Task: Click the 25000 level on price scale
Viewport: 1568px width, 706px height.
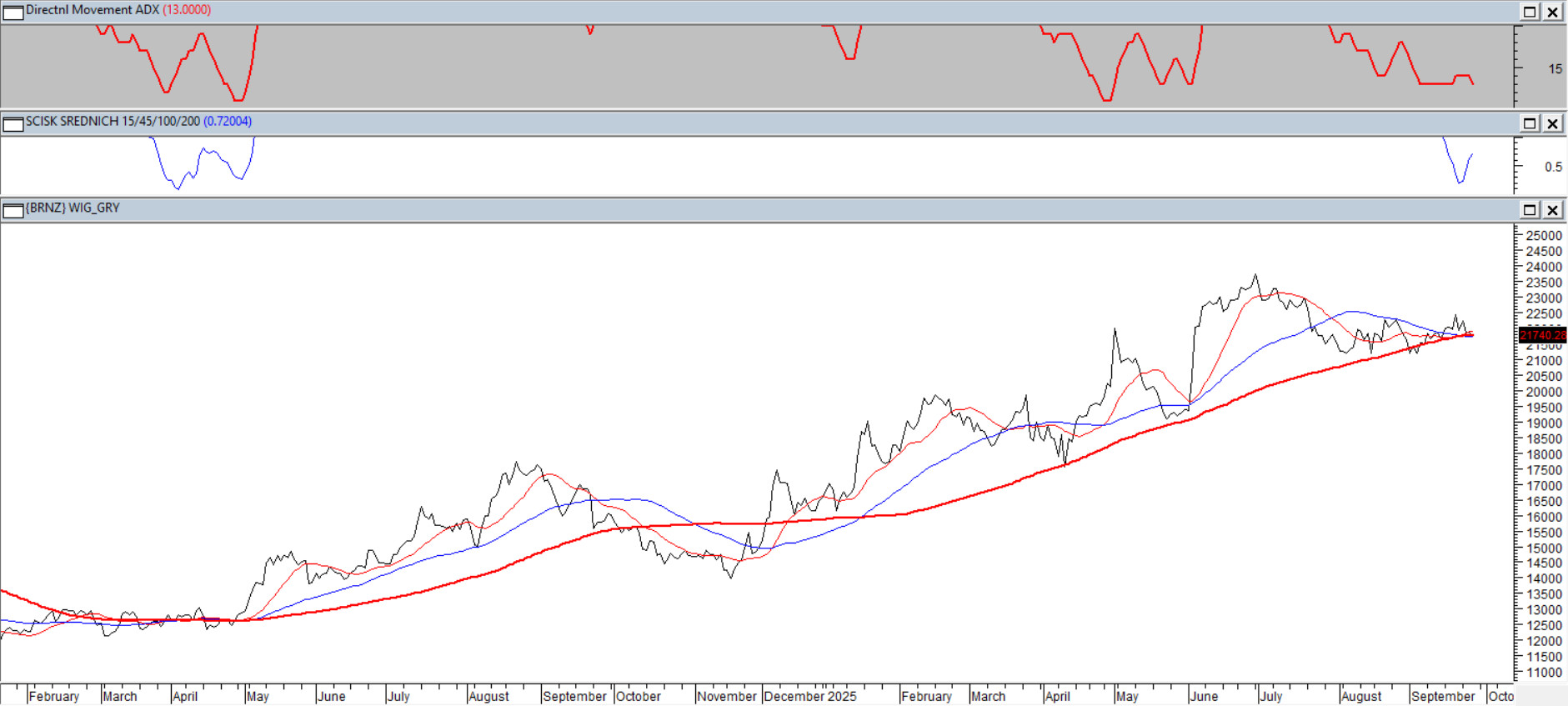Action: (1543, 236)
